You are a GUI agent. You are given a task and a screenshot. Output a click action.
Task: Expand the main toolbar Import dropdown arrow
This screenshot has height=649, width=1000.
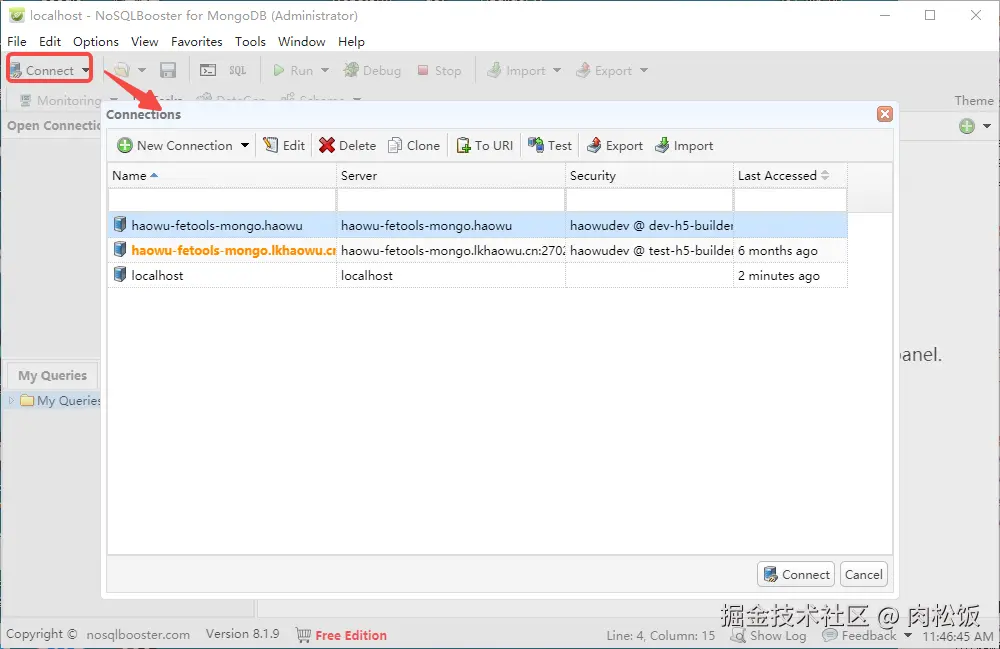(x=557, y=70)
